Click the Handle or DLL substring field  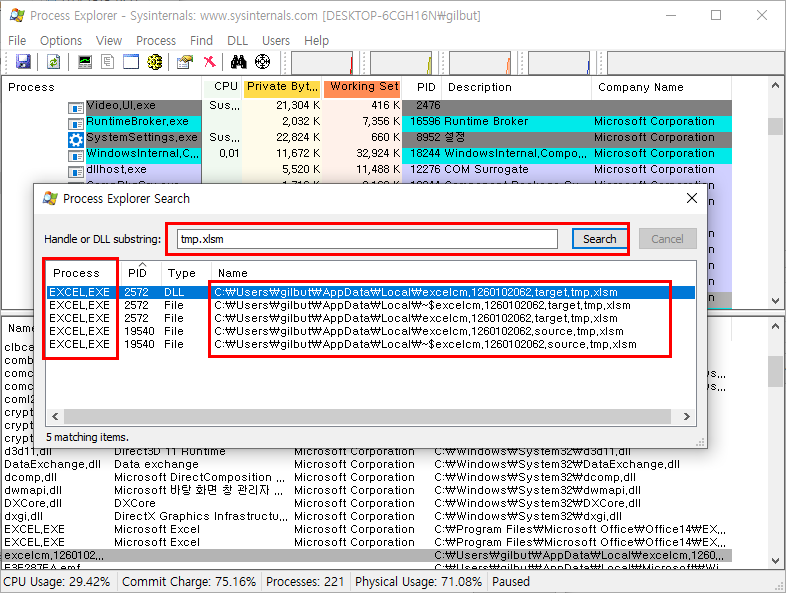coord(366,239)
